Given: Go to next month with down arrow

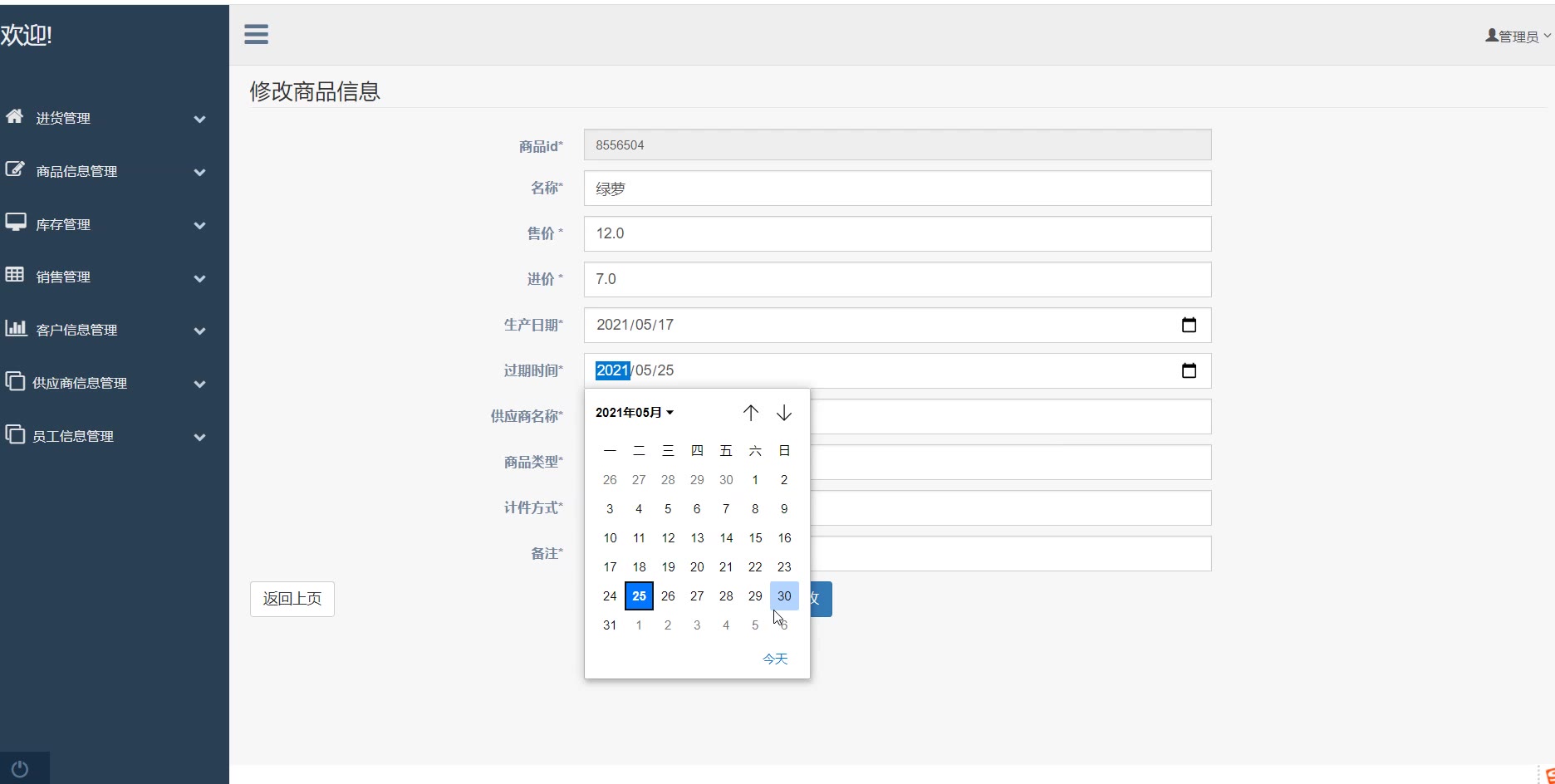Looking at the screenshot, I should point(784,413).
